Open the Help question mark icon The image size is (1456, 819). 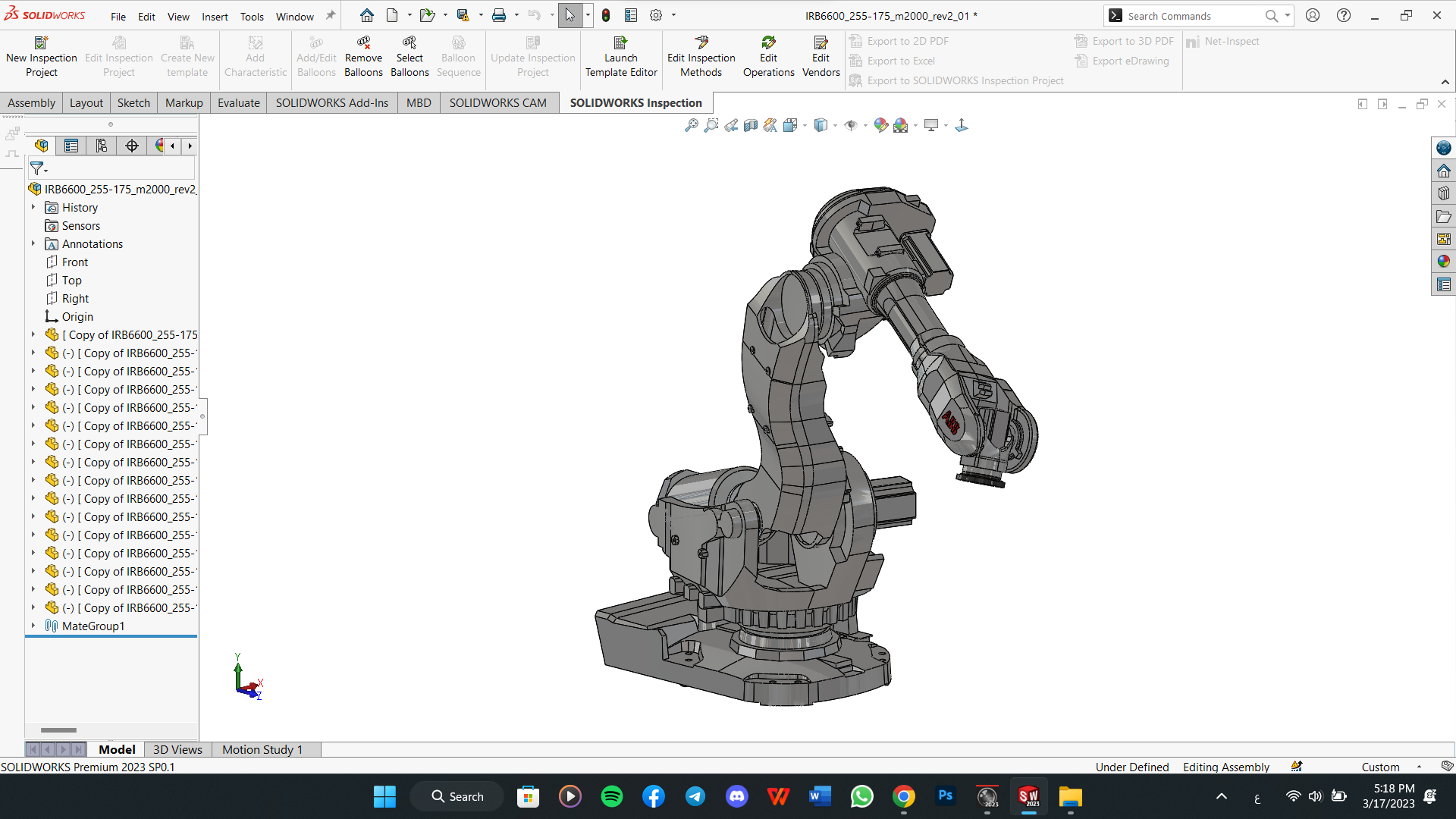tap(1343, 15)
